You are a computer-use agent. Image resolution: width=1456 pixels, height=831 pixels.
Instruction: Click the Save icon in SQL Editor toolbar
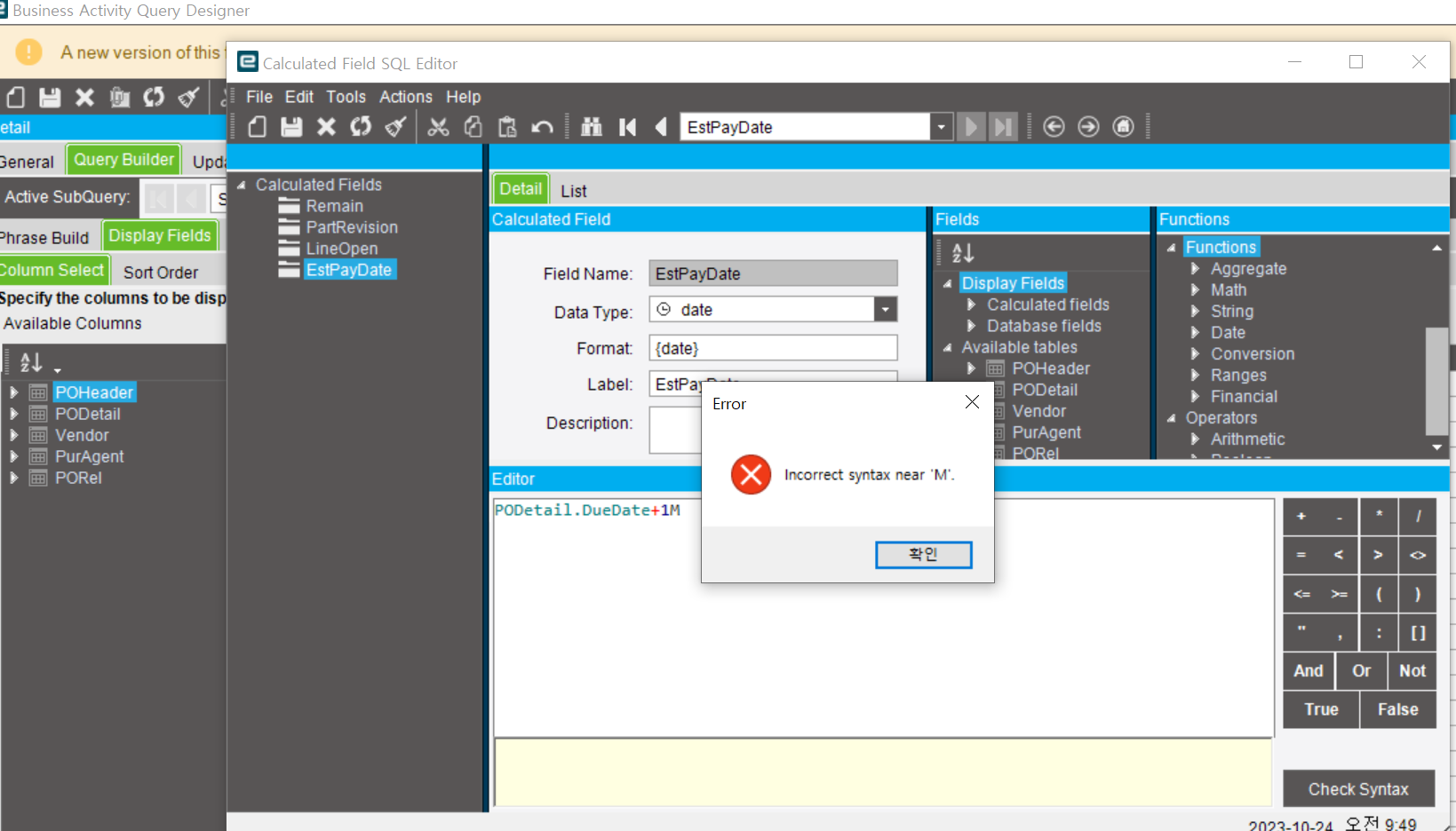(x=291, y=127)
